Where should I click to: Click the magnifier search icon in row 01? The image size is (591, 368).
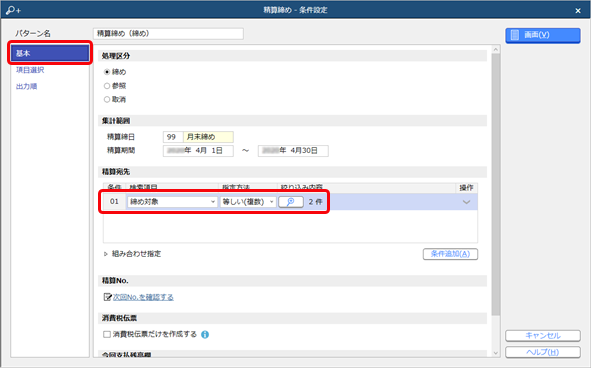291,202
